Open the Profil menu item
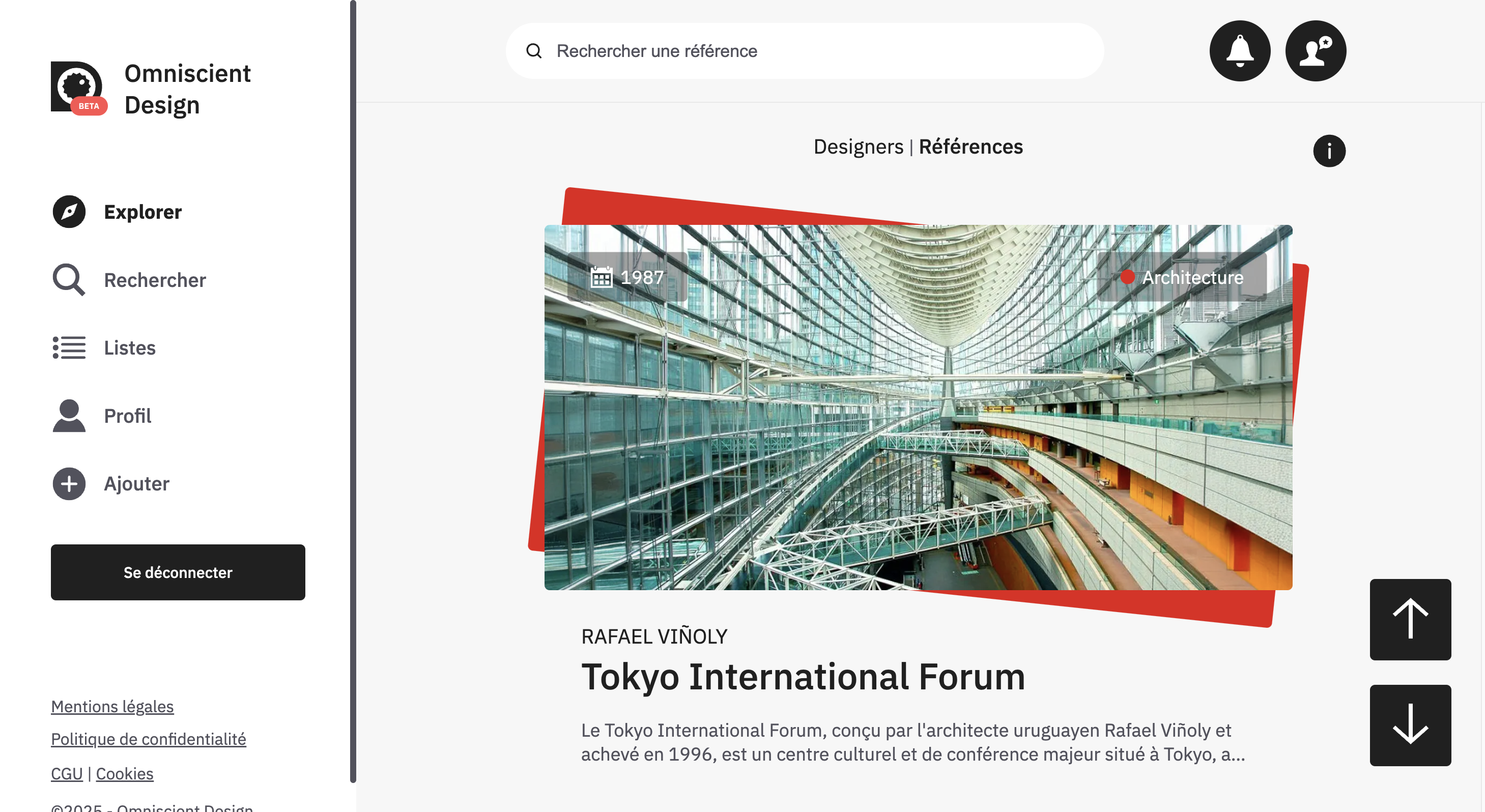Screen dimensions: 1485x812 [x=102, y=416]
